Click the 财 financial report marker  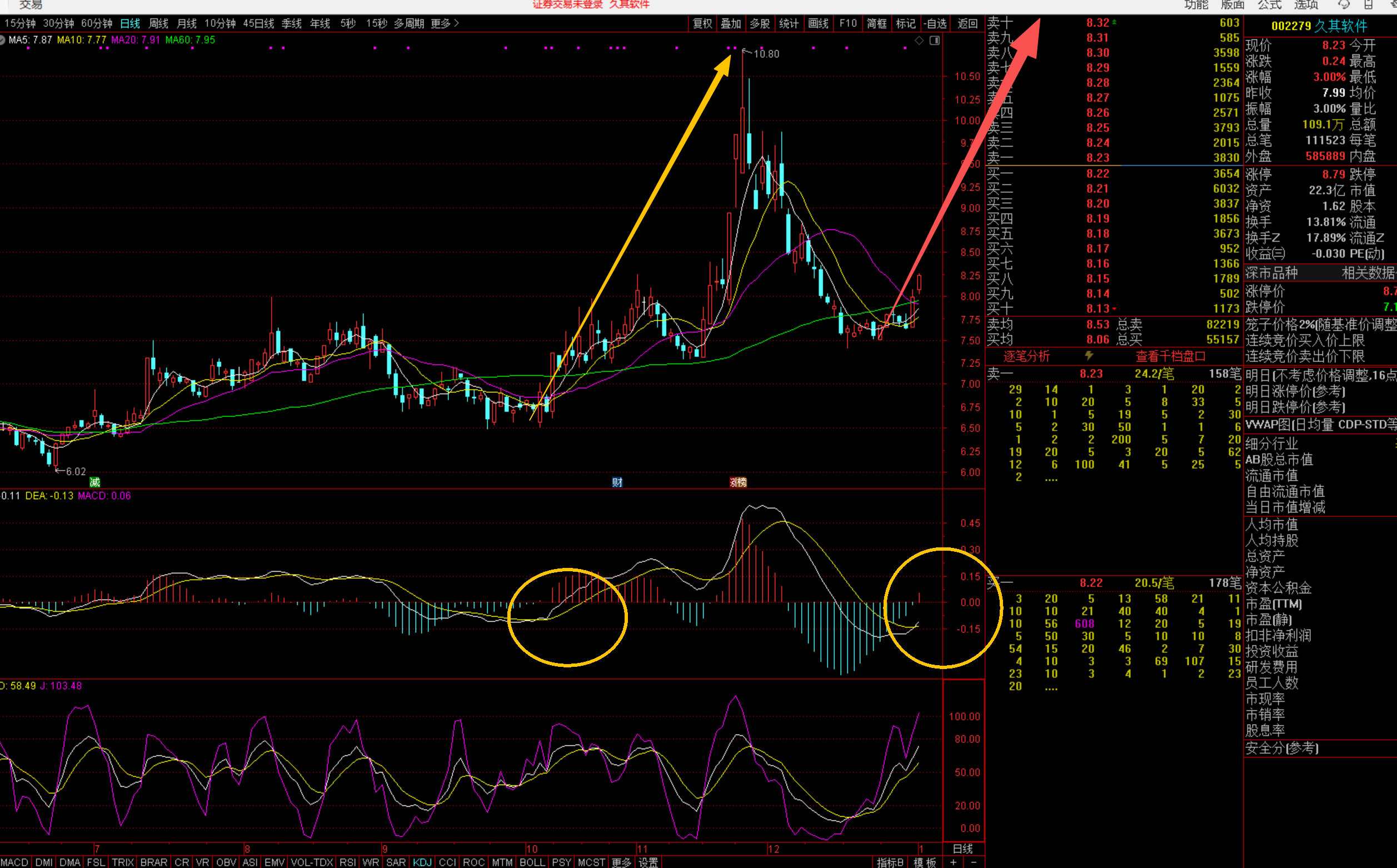click(x=617, y=482)
